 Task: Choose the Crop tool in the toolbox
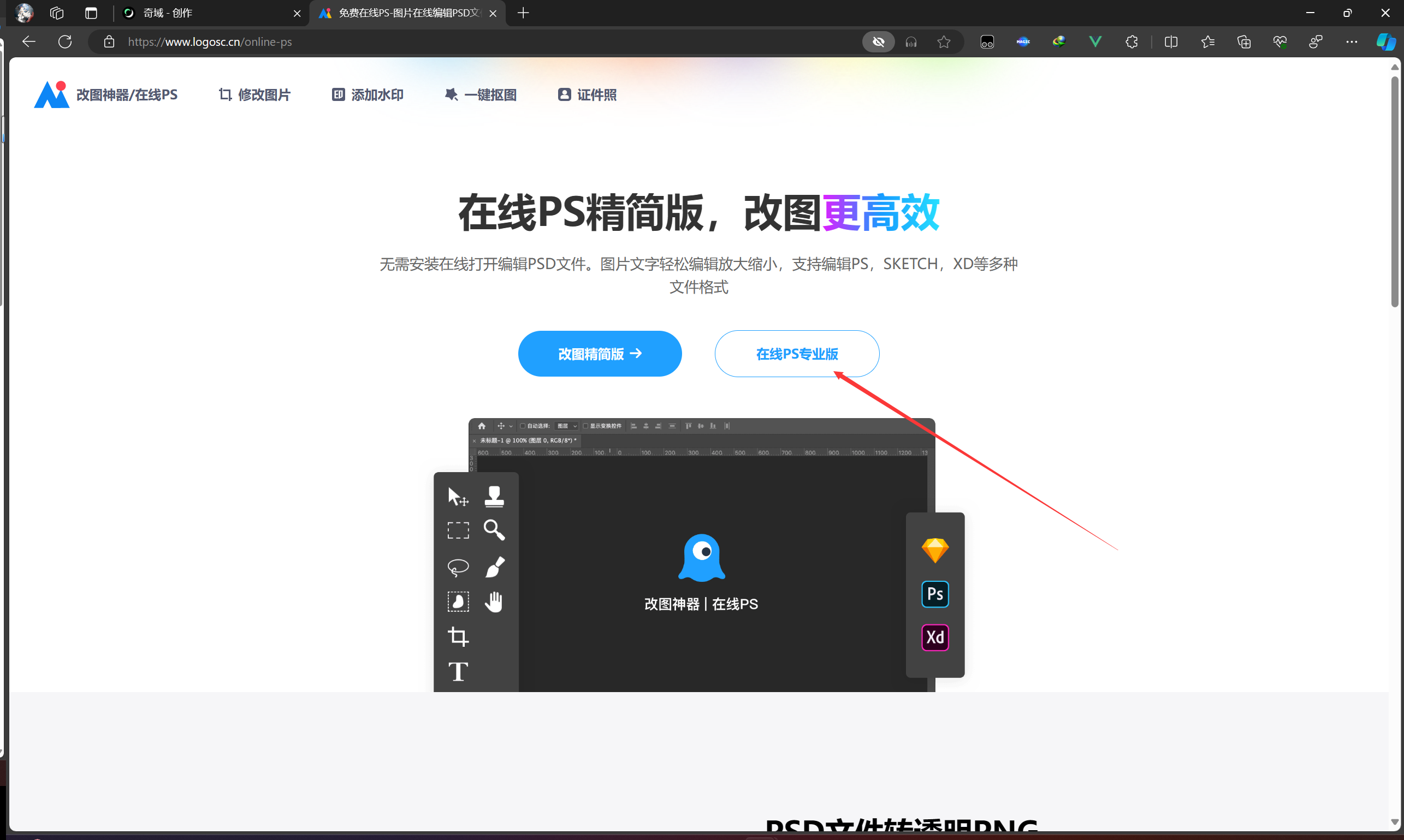pyautogui.click(x=458, y=637)
